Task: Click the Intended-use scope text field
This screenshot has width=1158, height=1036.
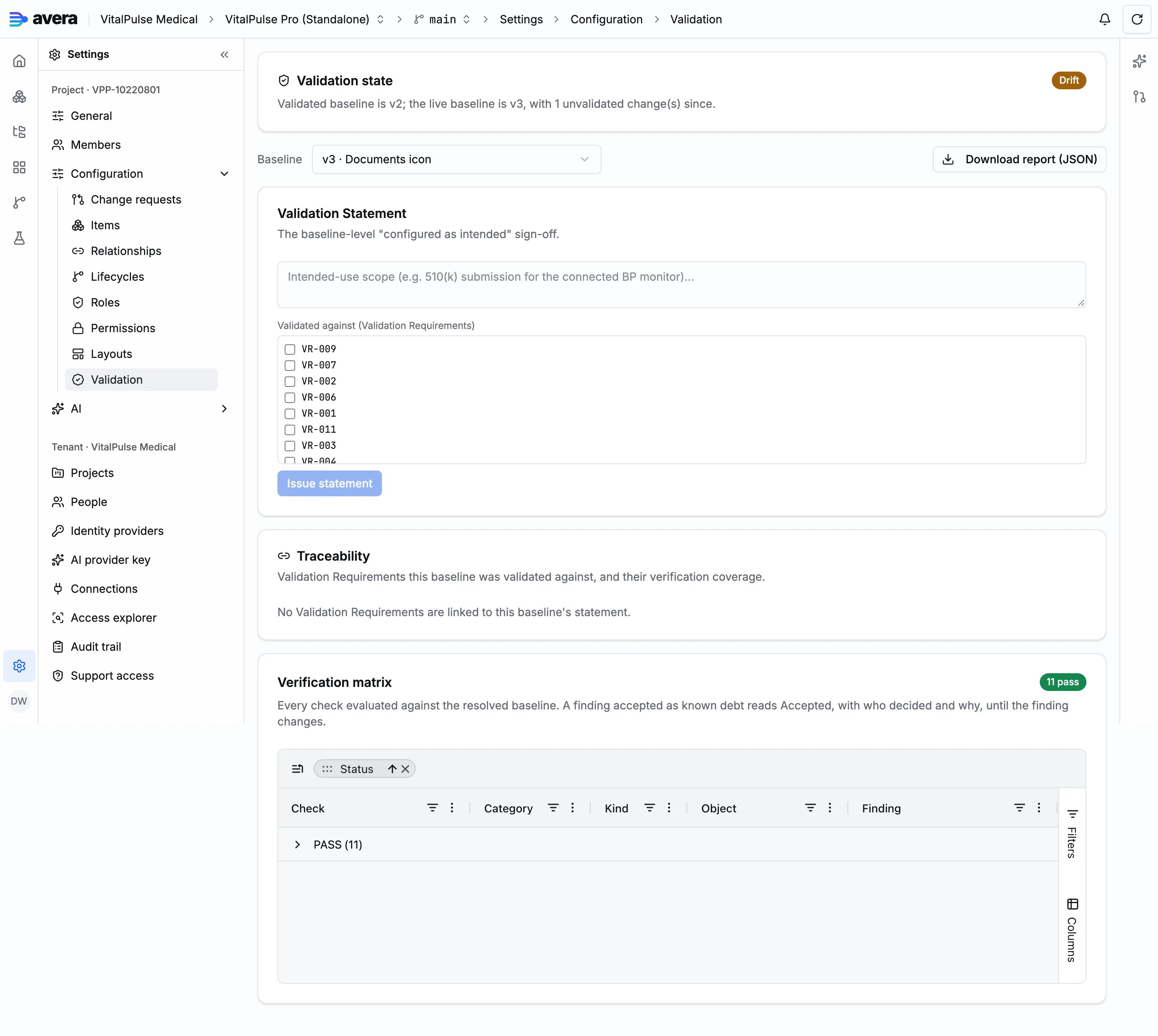Action: [x=681, y=285]
